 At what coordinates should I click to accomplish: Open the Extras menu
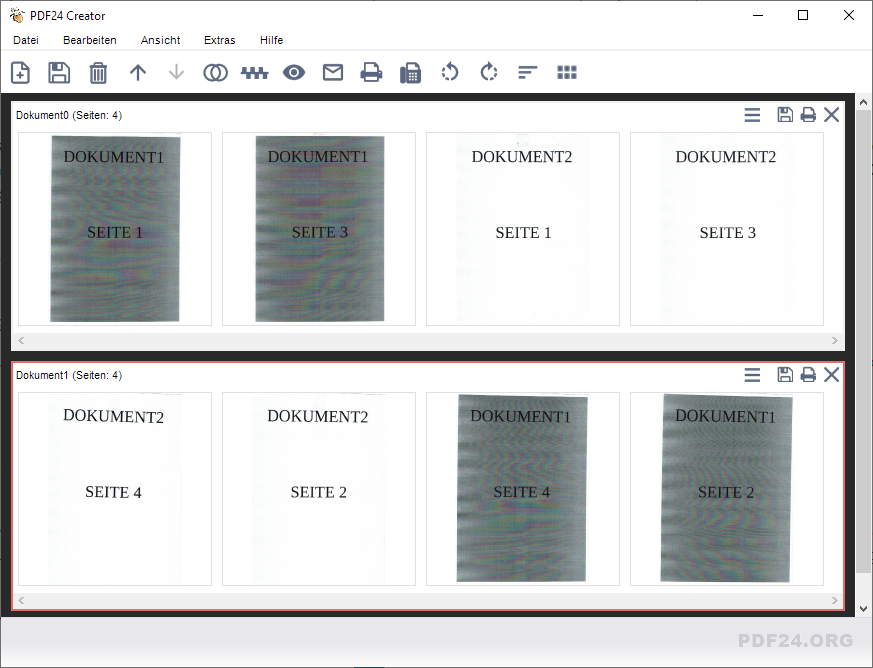click(x=219, y=40)
